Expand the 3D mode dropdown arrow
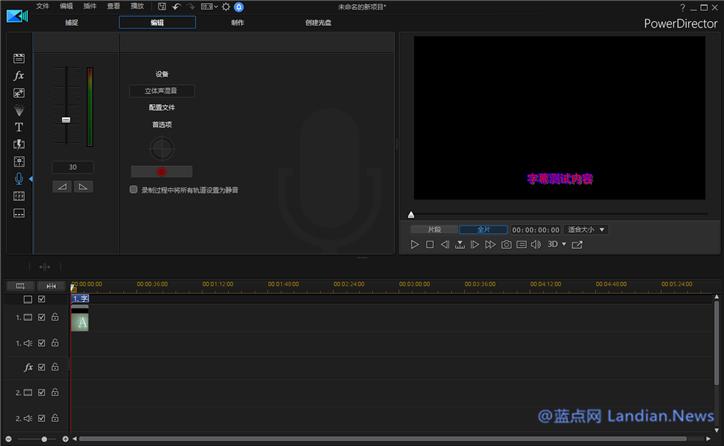724x446 pixels. point(564,244)
